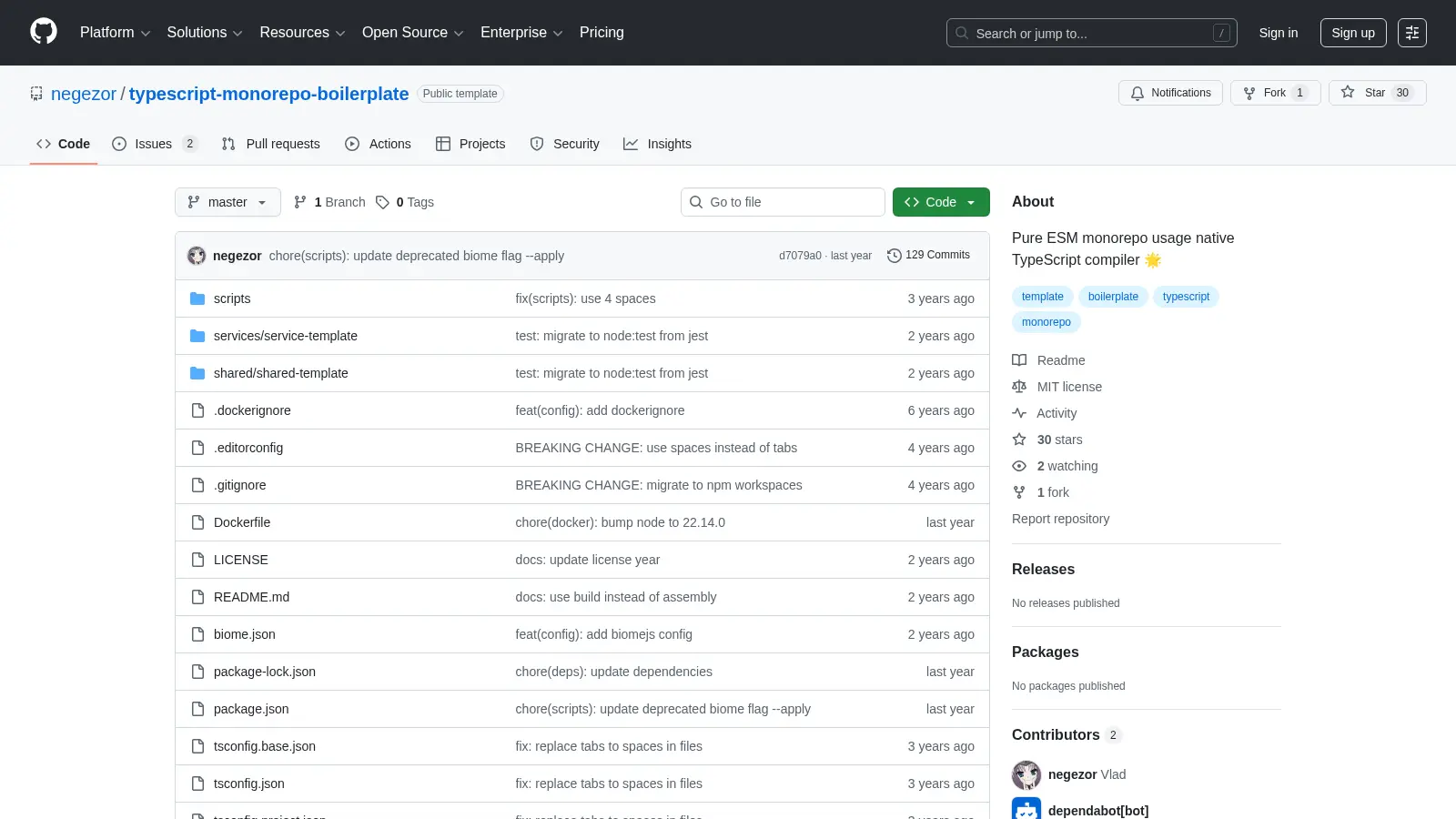
Task: Open the master branch selector
Action: (x=227, y=202)
